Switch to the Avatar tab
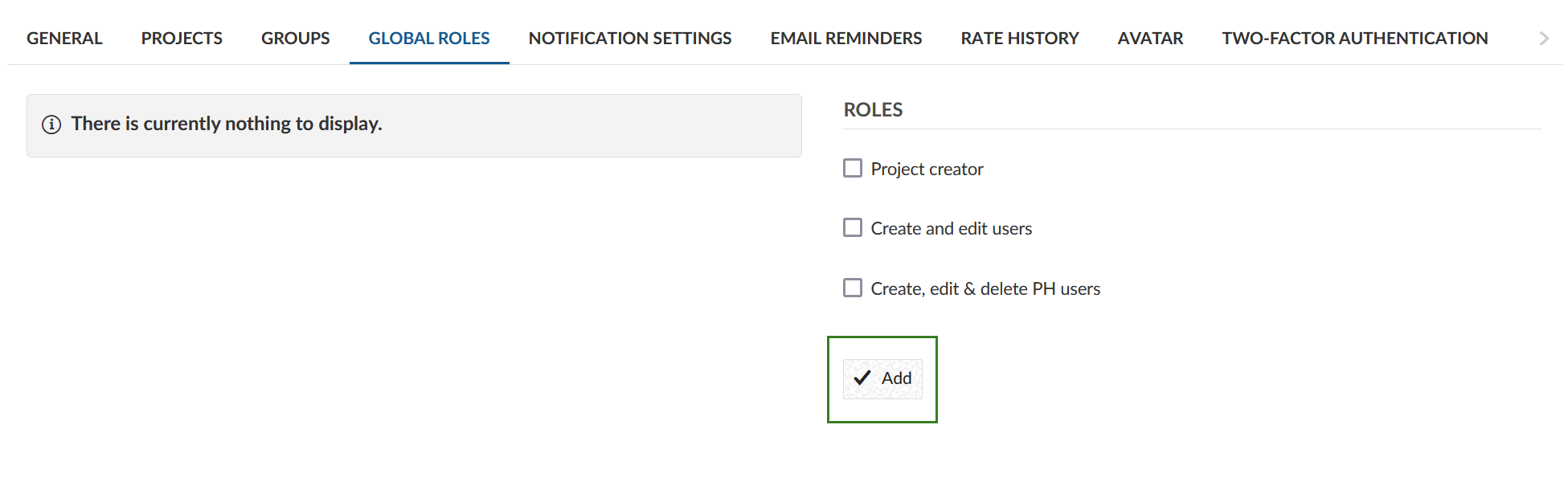Screen dimensions: 1568x478 1149,37
